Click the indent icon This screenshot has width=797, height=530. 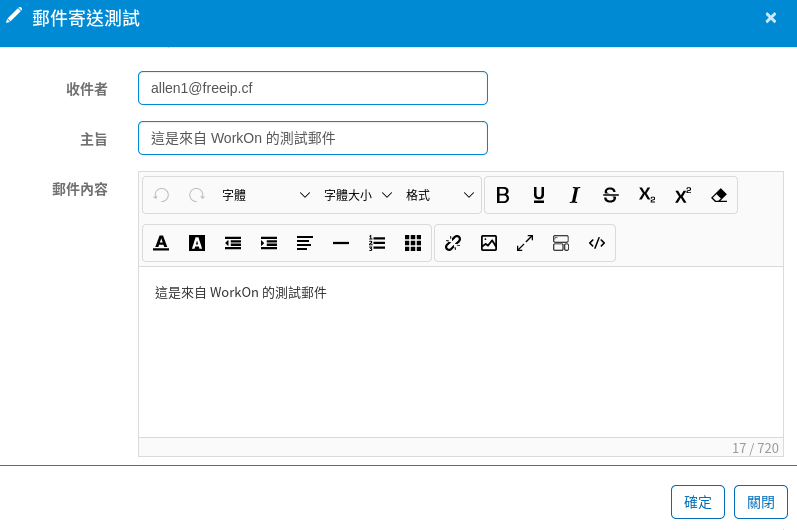pos(269,243)
